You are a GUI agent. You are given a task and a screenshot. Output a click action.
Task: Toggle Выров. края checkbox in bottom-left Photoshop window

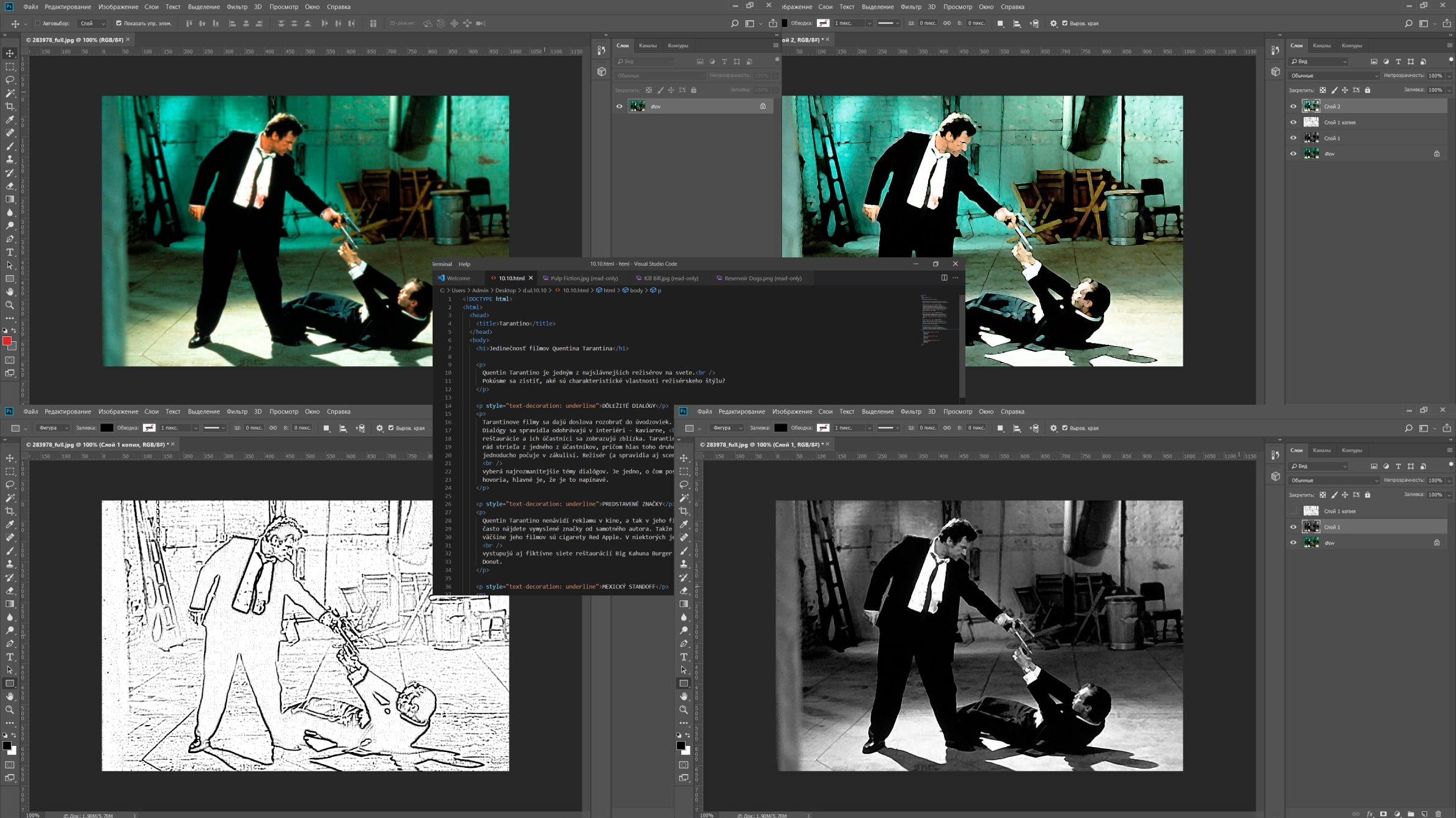[391, 428]
